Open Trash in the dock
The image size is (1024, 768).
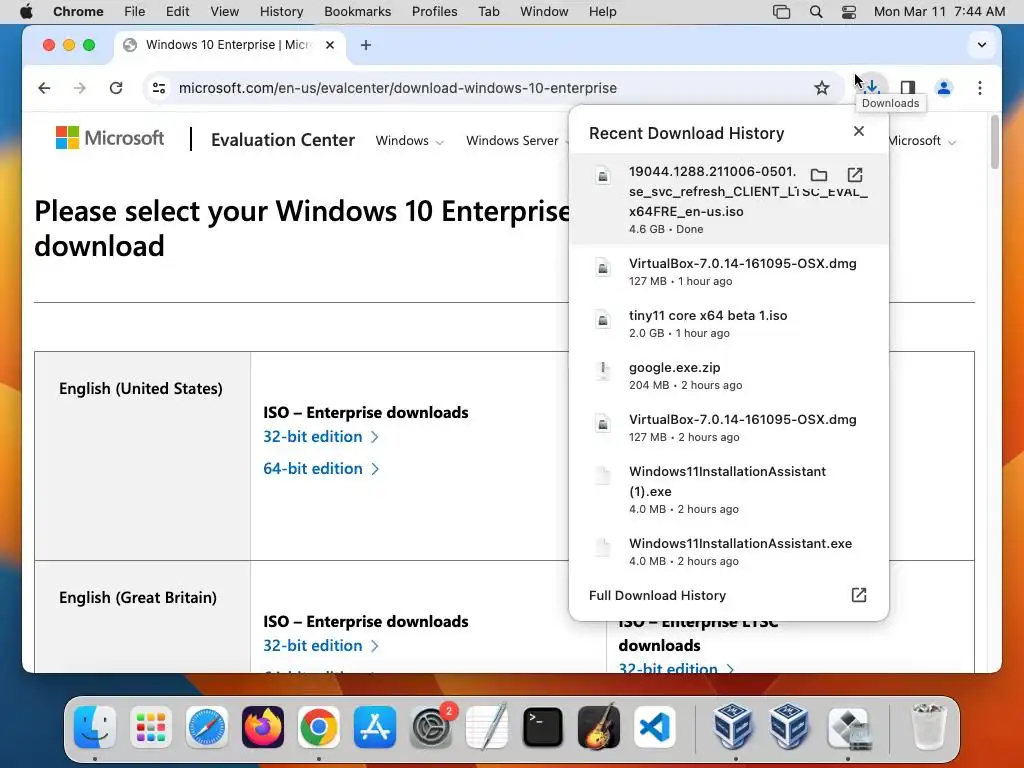coord(928,727)
